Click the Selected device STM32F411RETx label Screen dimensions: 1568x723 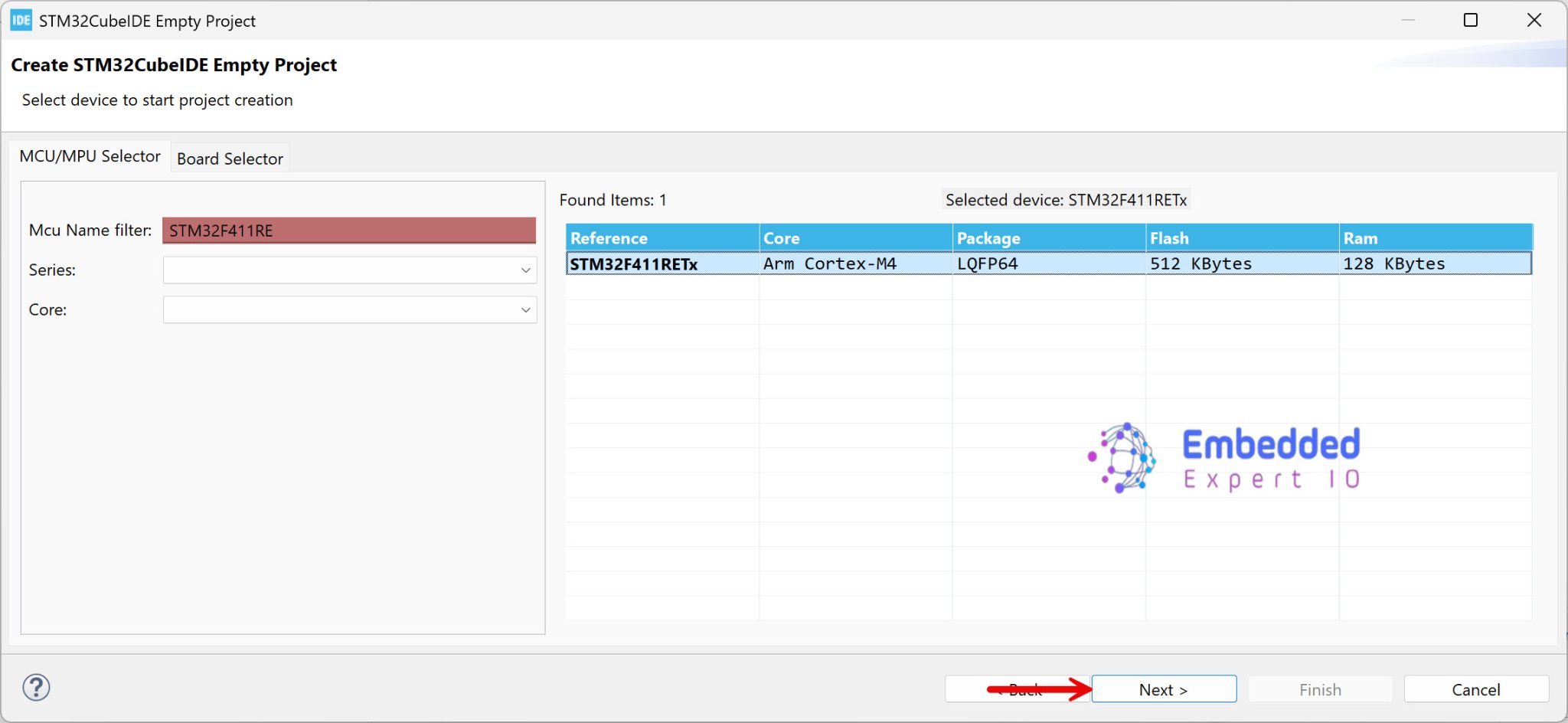pyautogui.click(x=1065, y=200)
